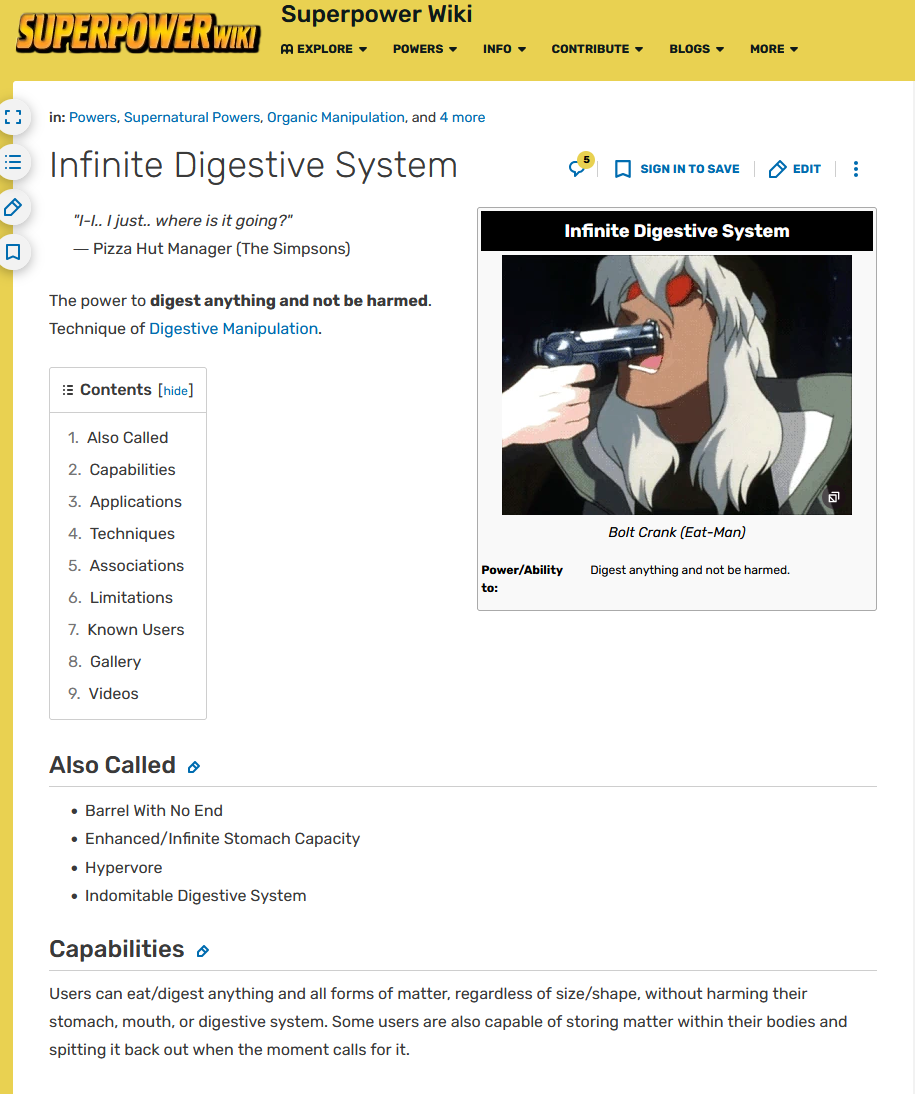Follow the Digestive Manipulation link
The image size is (915, 1094).
[234, 329]
